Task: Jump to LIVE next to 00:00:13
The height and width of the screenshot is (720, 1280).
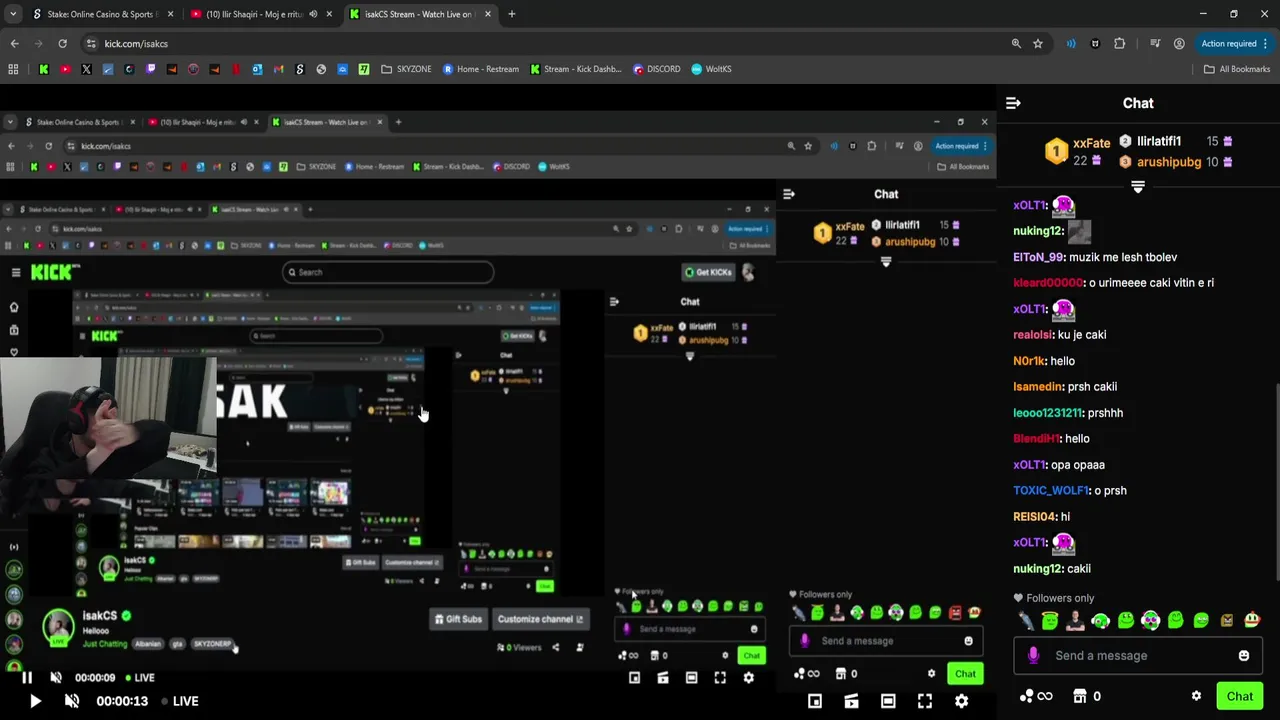Action: pyautogui.click(x=179, y=701)
